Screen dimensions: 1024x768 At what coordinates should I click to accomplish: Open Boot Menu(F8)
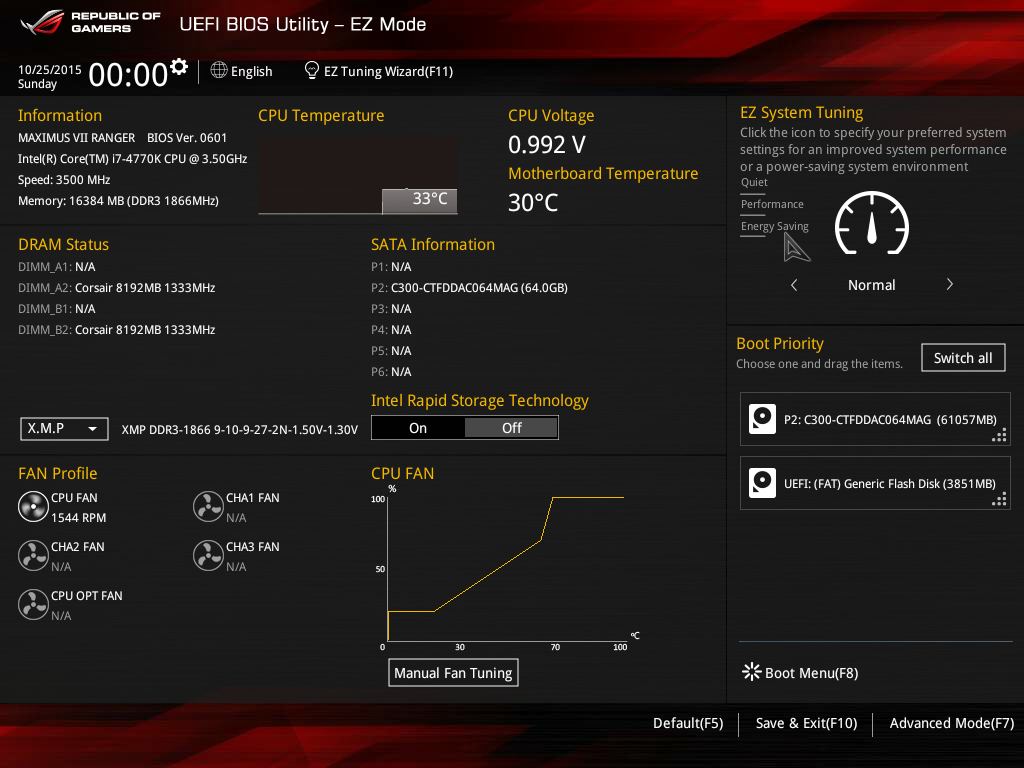click(811, 673)
